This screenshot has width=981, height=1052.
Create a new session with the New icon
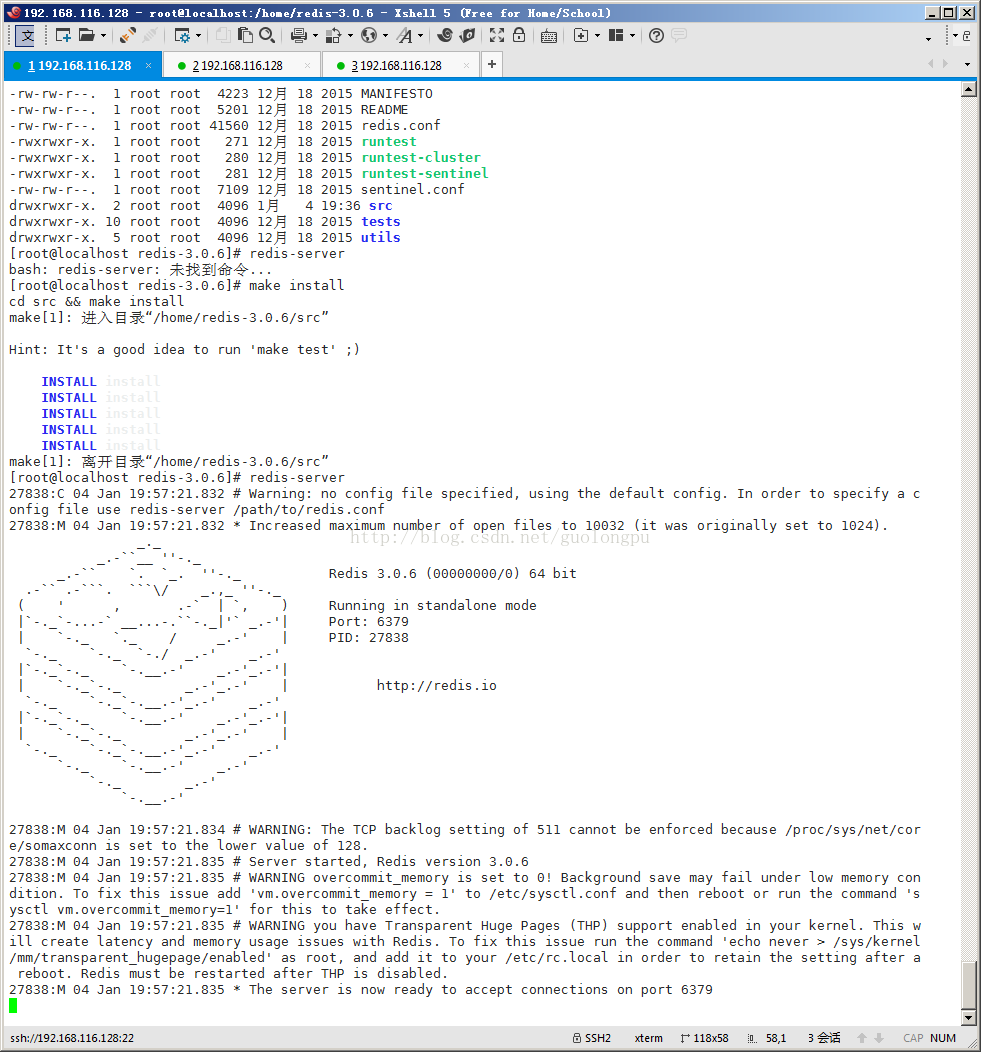[63, 36]
